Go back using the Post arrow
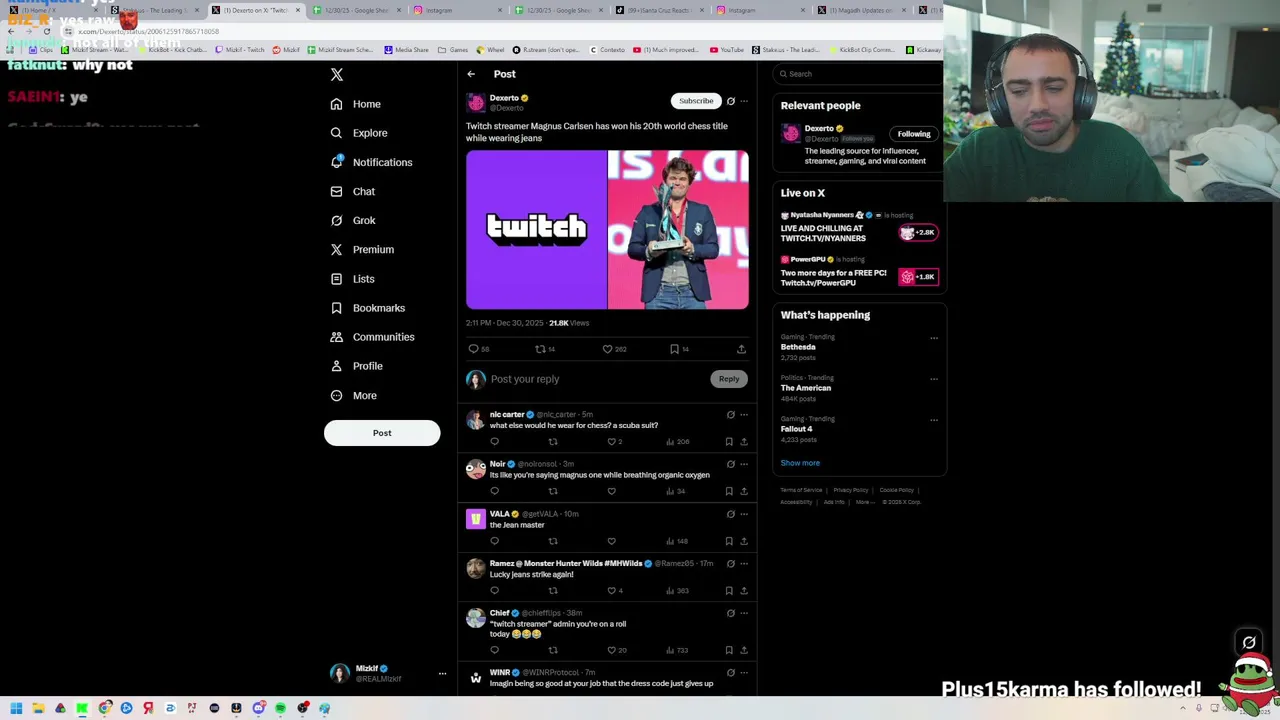Screen dimensions: 1280x720 click(471, 74)
